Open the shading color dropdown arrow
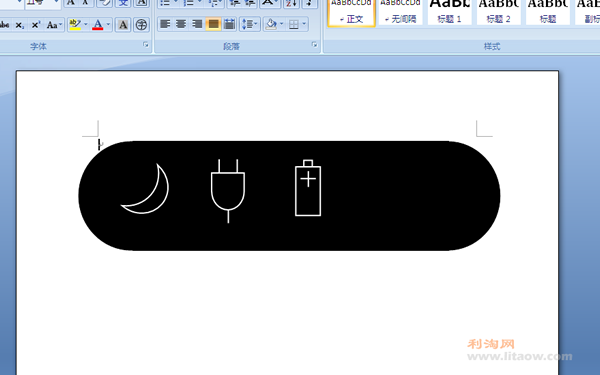The height and width of the screenshot is (375, 600). (282, 24)
